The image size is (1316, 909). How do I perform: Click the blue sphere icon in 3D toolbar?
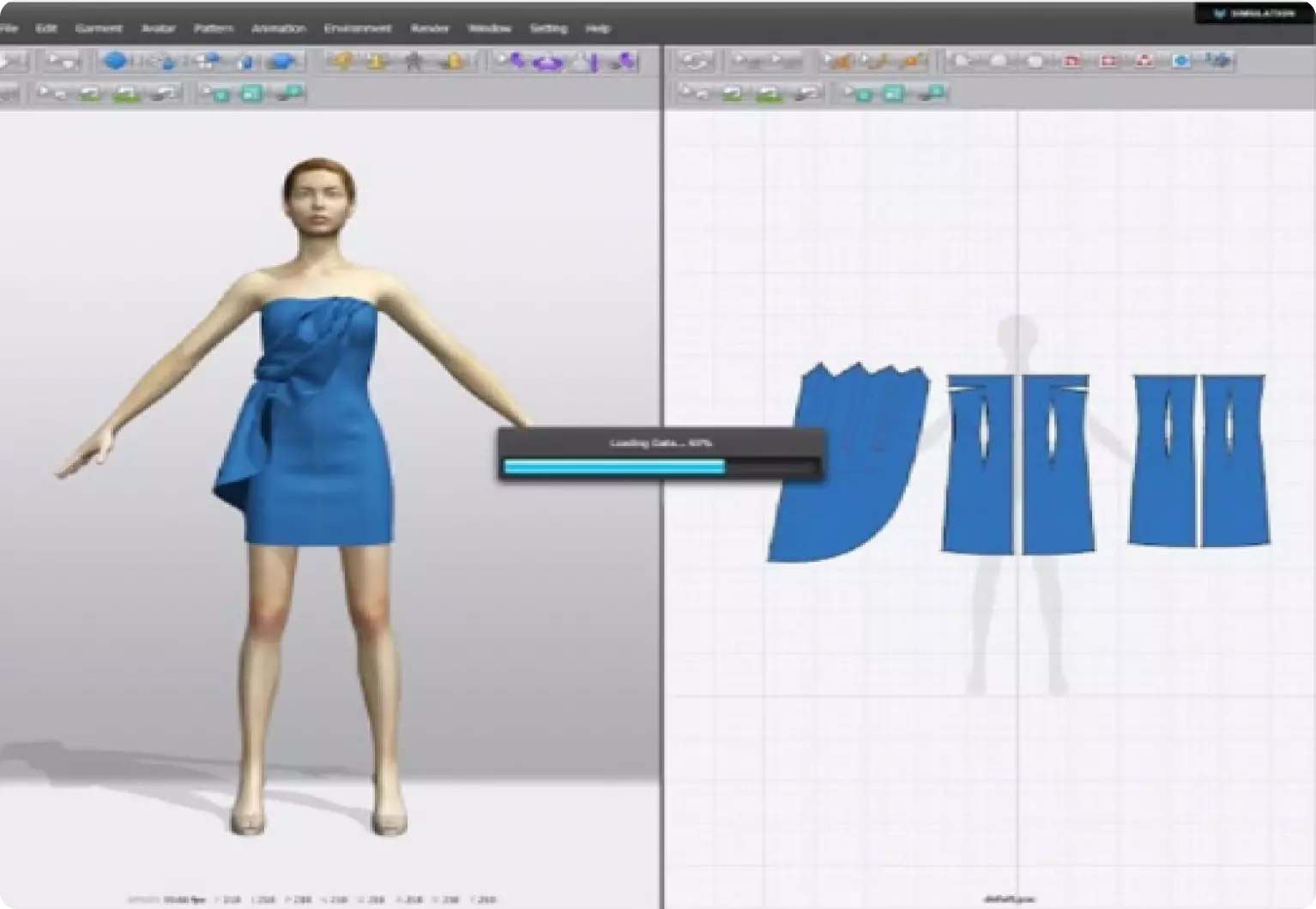(x=115, y=61)
